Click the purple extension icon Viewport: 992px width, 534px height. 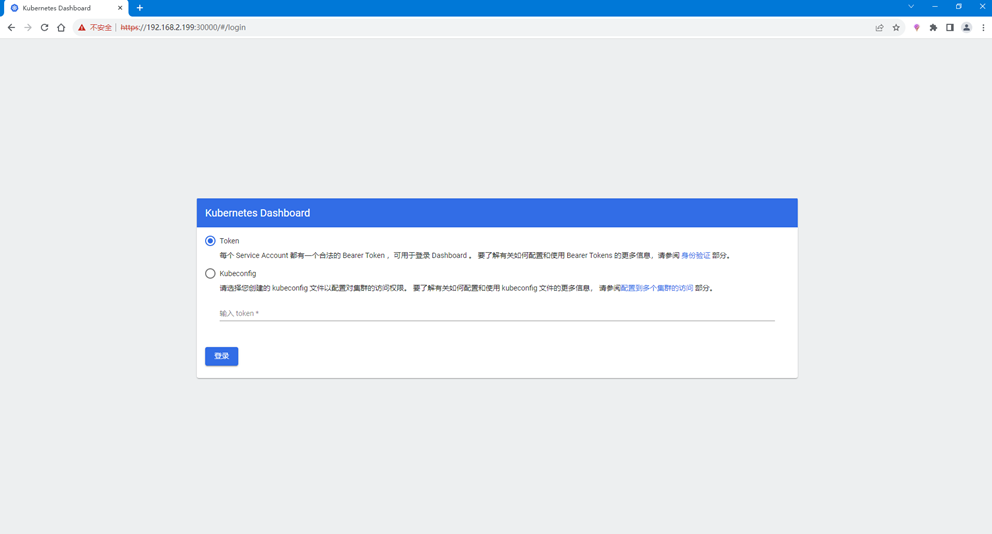click(x=916, y=27)
